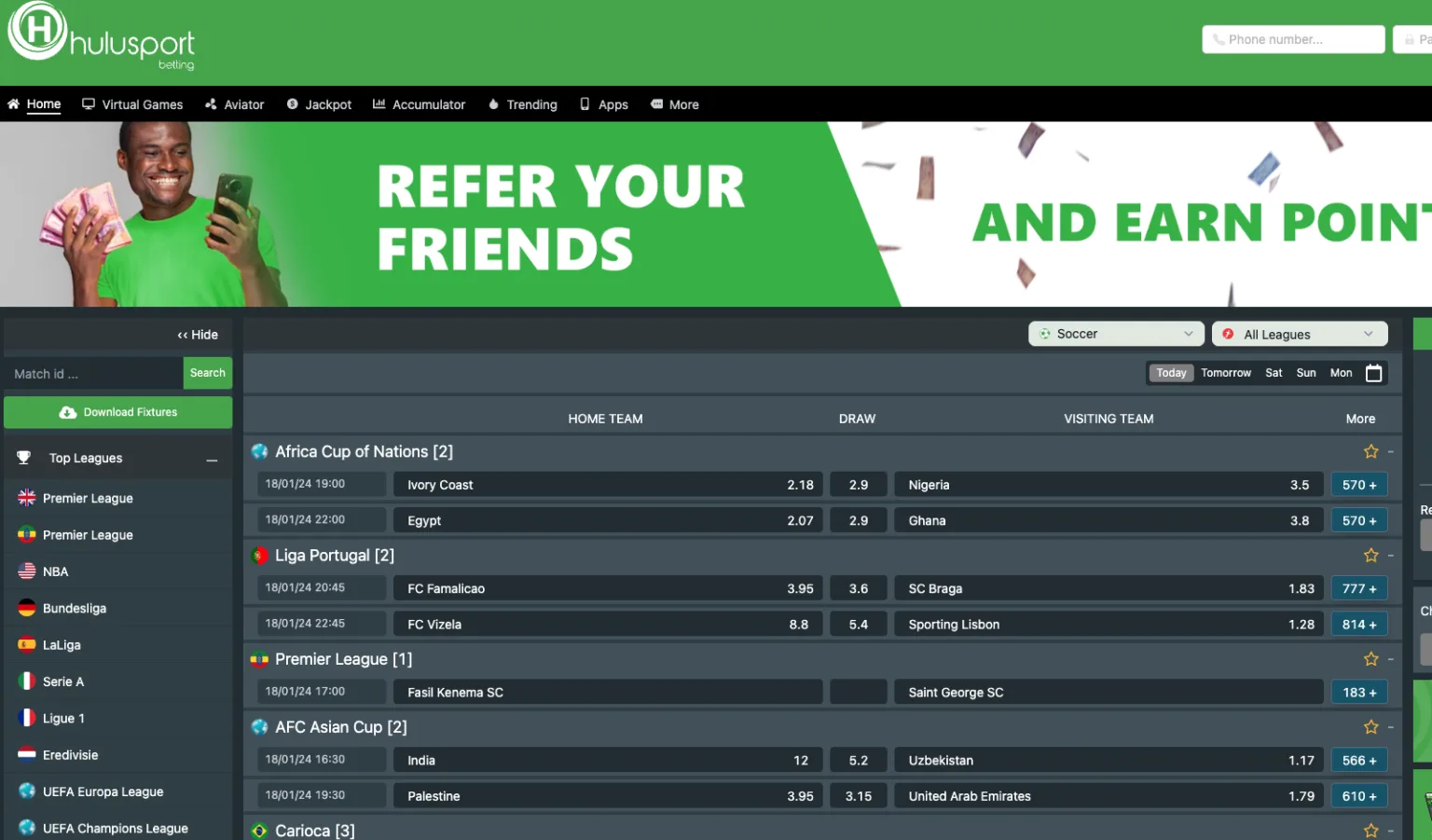Click the trophy icon beside Top Leagues
The image size is (1432, 840).
coord(24,458)
